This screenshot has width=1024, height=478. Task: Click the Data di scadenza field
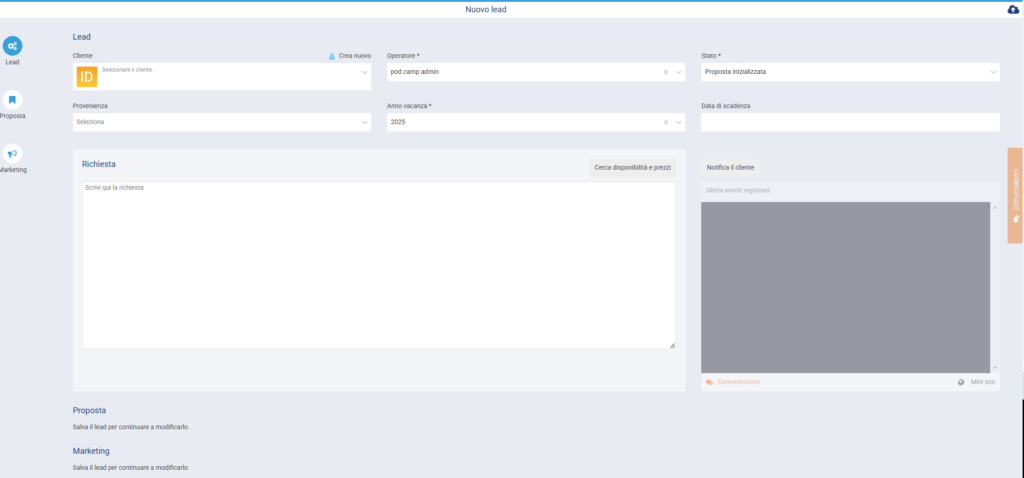pos(850,122)
